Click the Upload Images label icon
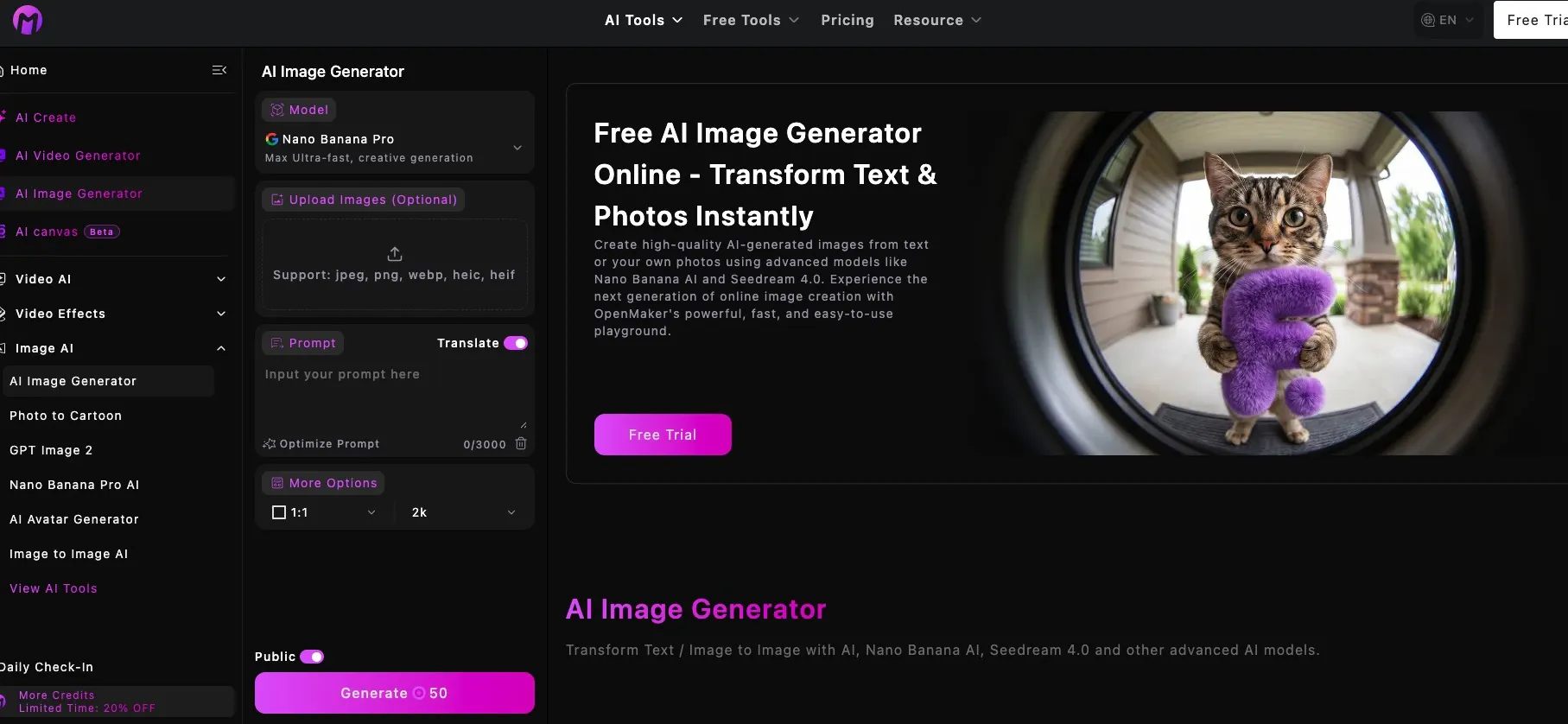The width and height of the screenshot is (1568, 724). pyautogui.click(x=277, y=200)
